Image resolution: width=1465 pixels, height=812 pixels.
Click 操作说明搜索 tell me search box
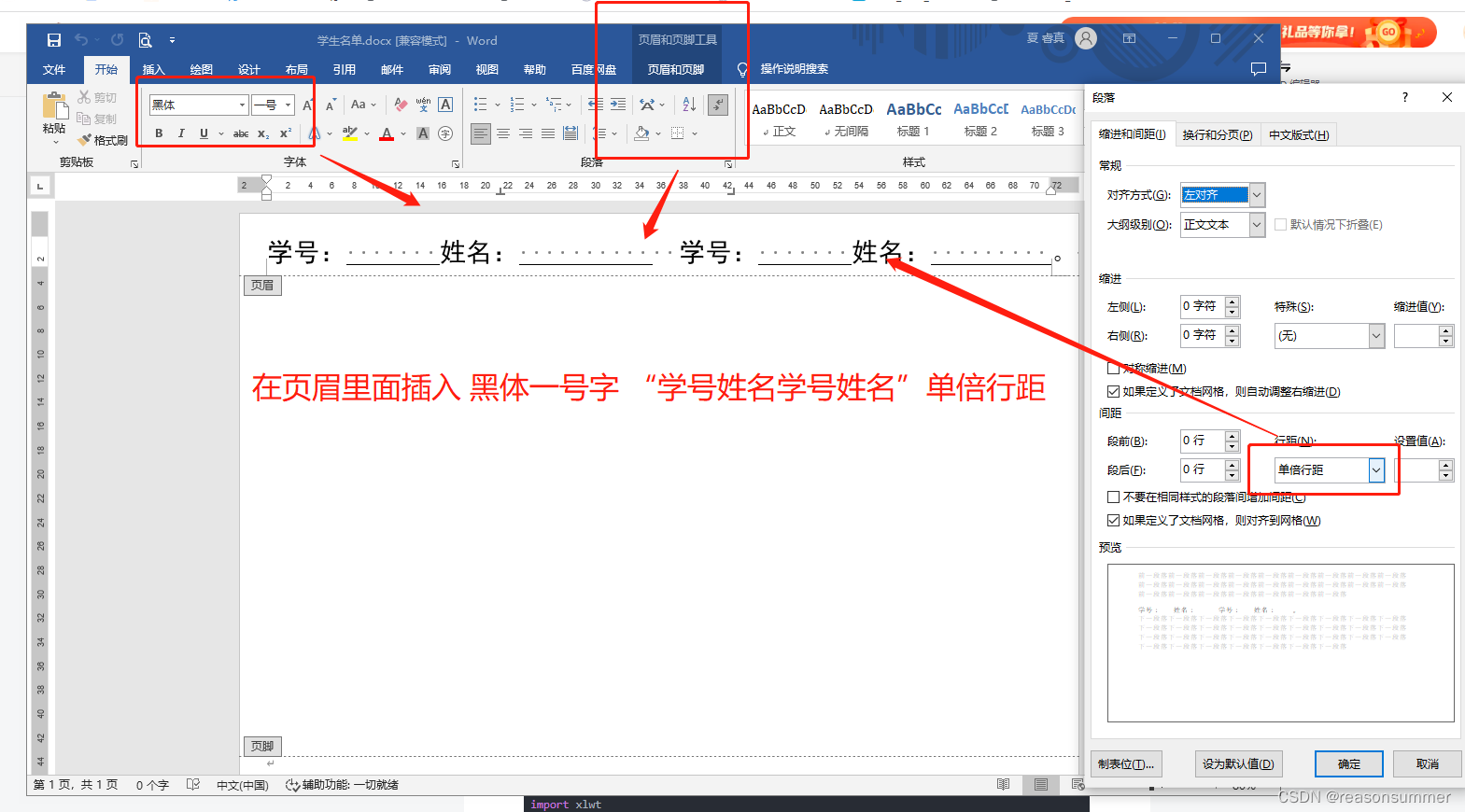(794, 69)
